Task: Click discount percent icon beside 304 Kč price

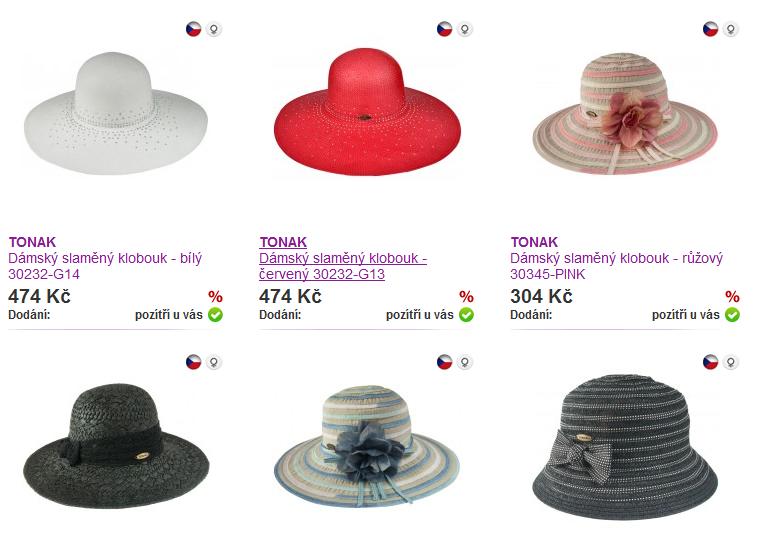Action: [732, 296]
